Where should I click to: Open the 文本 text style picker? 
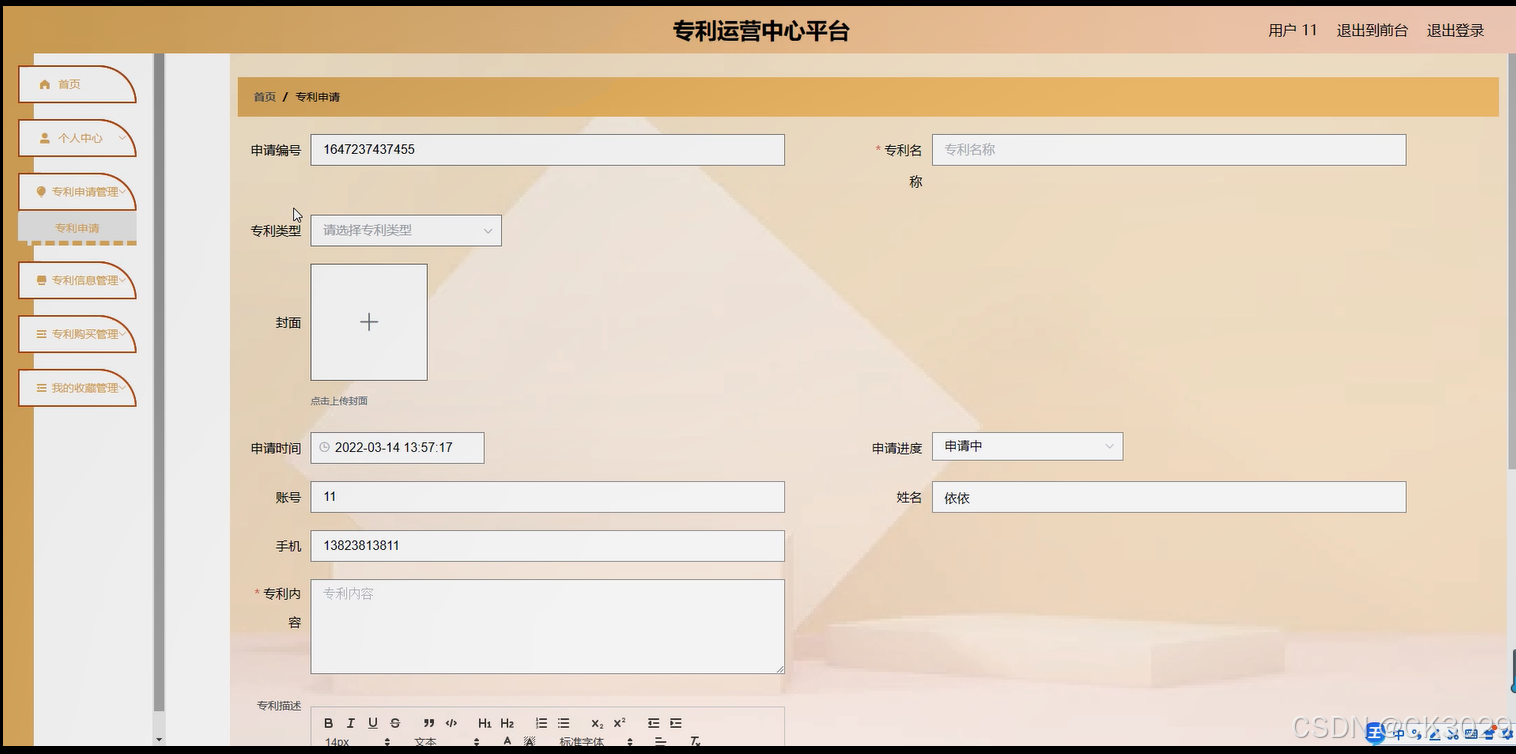click(x=447, y=743)
